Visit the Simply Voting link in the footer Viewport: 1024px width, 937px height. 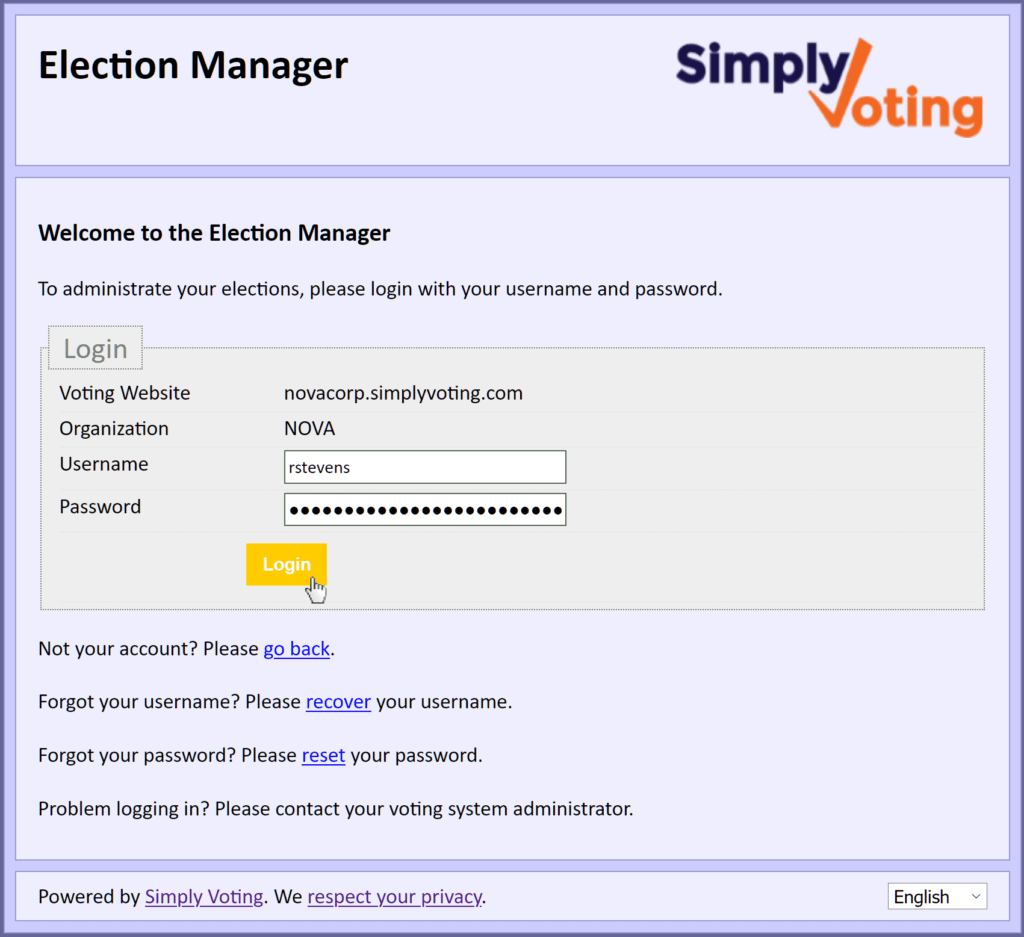(x=204, y=896)
